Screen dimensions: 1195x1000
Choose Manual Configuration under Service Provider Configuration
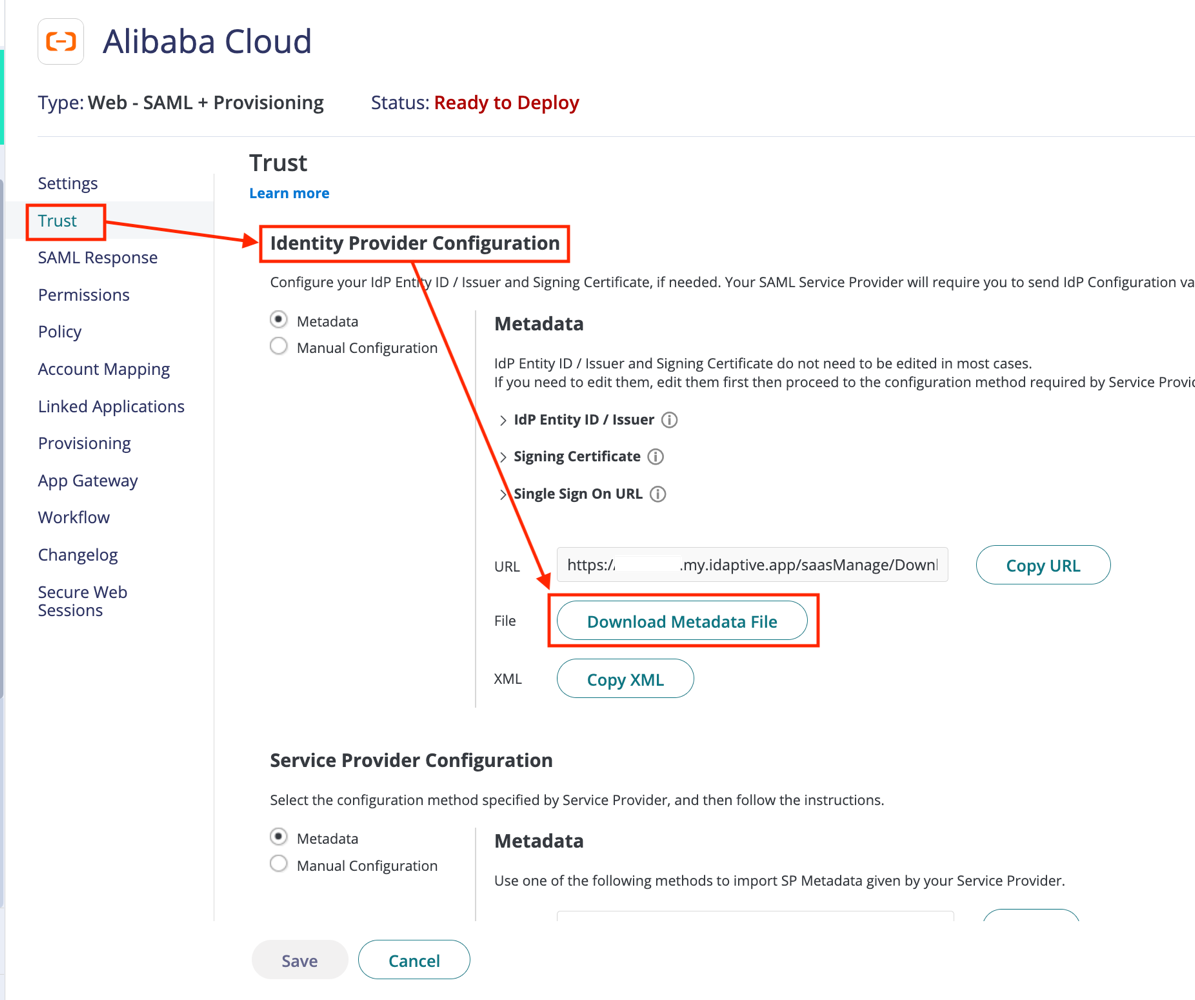(278, 864)
